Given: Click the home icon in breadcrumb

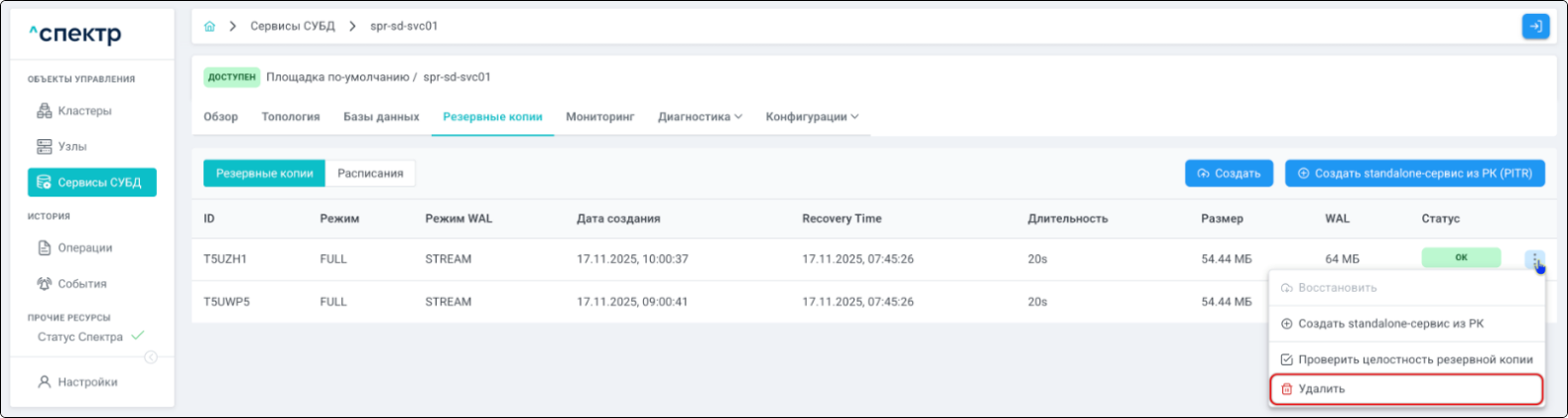Looking at the screenshot, I should [209, 27].
